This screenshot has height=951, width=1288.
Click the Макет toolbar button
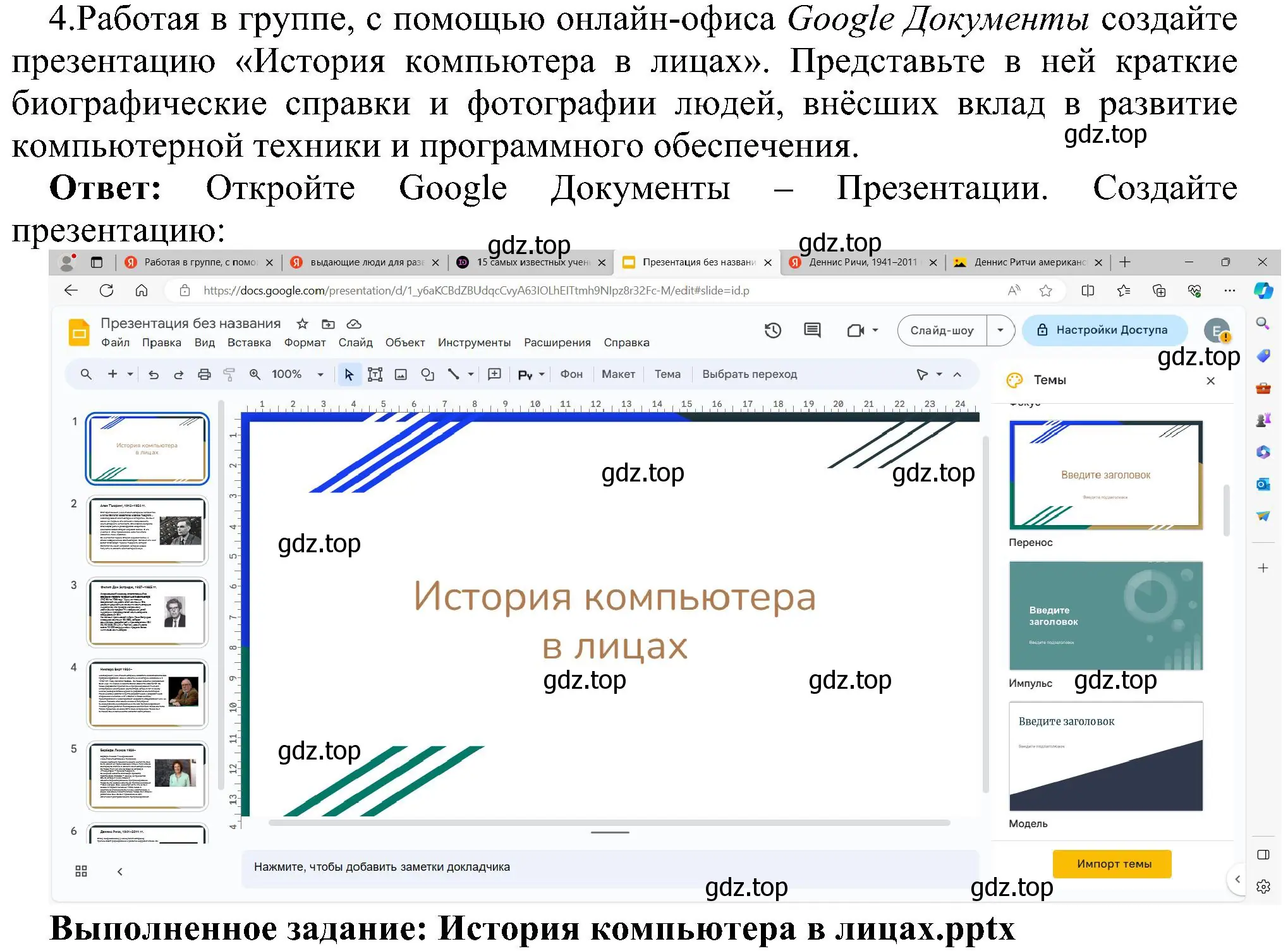click(618, 375)
